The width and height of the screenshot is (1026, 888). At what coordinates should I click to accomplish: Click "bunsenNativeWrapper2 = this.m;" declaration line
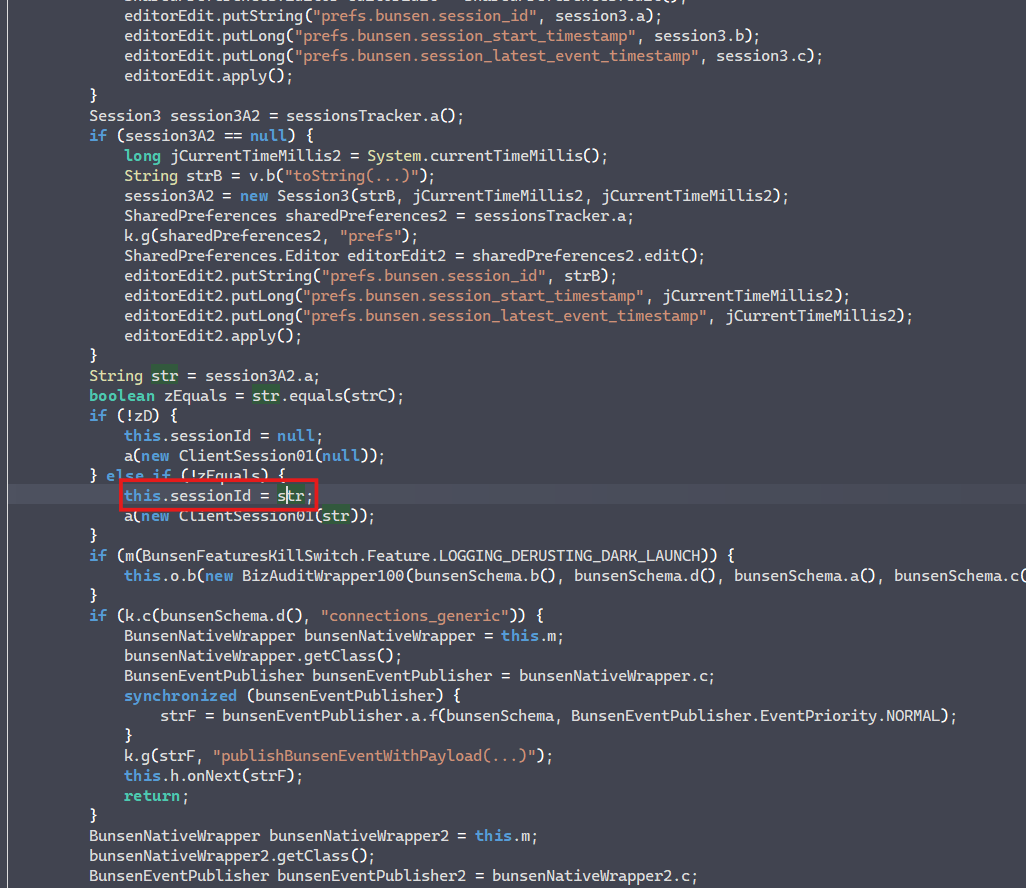click(x=313, y=836)
